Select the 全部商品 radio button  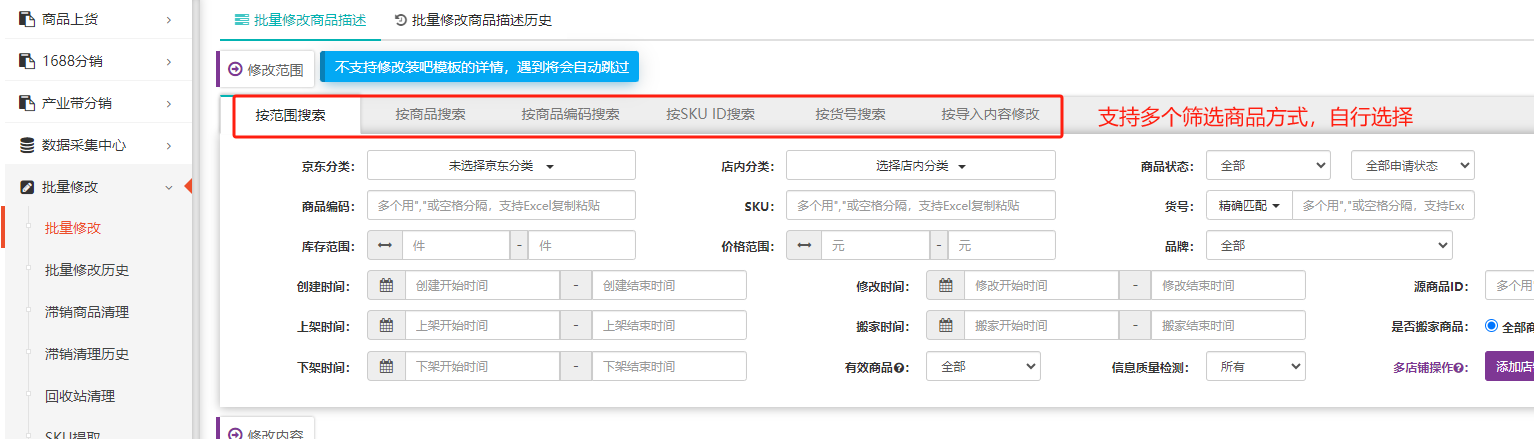(x=1491, y=326)
